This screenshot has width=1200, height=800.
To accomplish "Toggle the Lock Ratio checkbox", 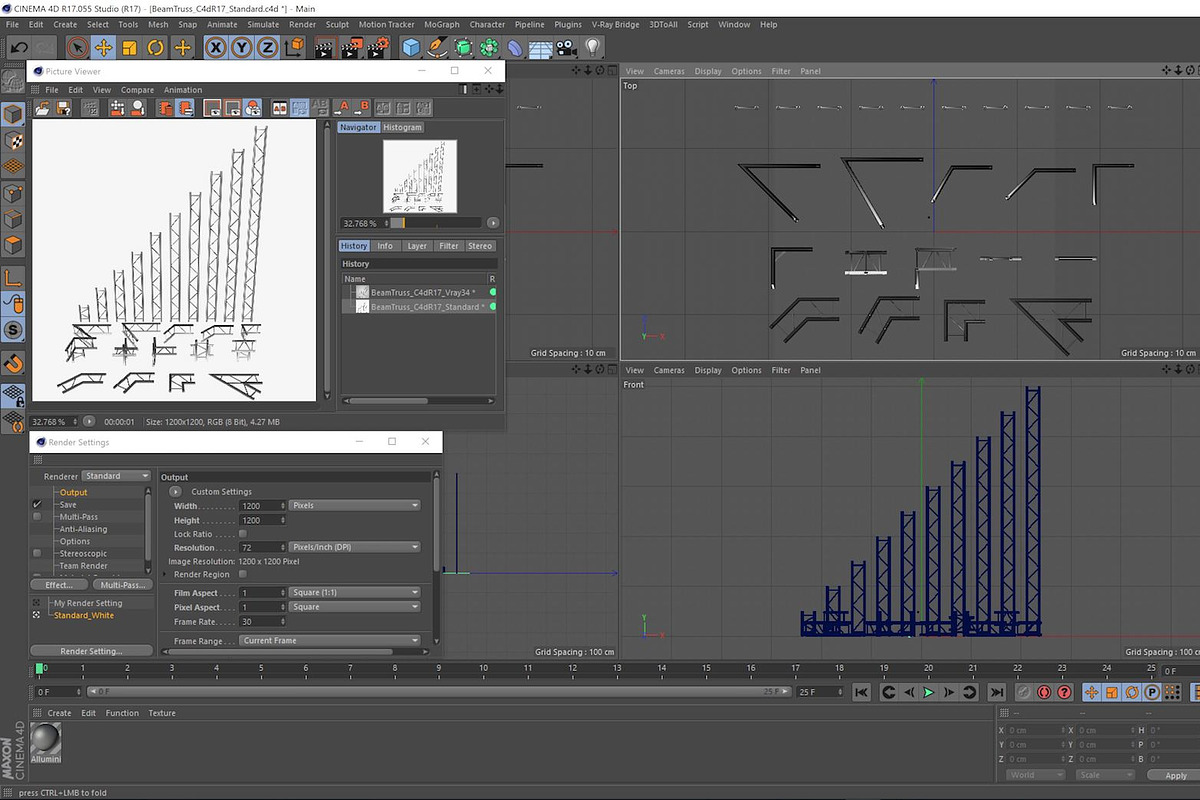I will coord(243,534).
